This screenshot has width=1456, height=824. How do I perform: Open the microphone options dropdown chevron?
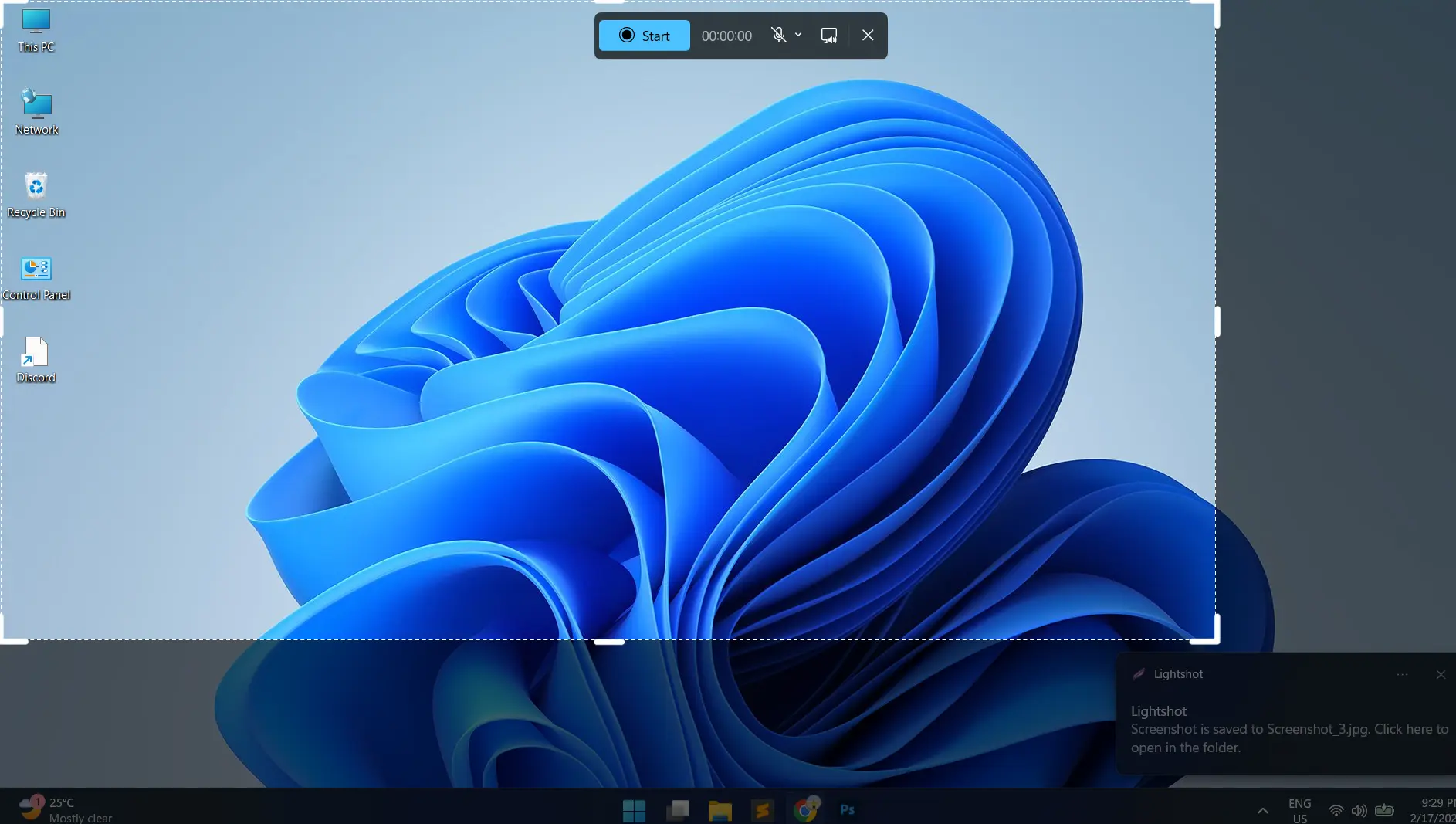pyautogui.click(x=797, y=35)
